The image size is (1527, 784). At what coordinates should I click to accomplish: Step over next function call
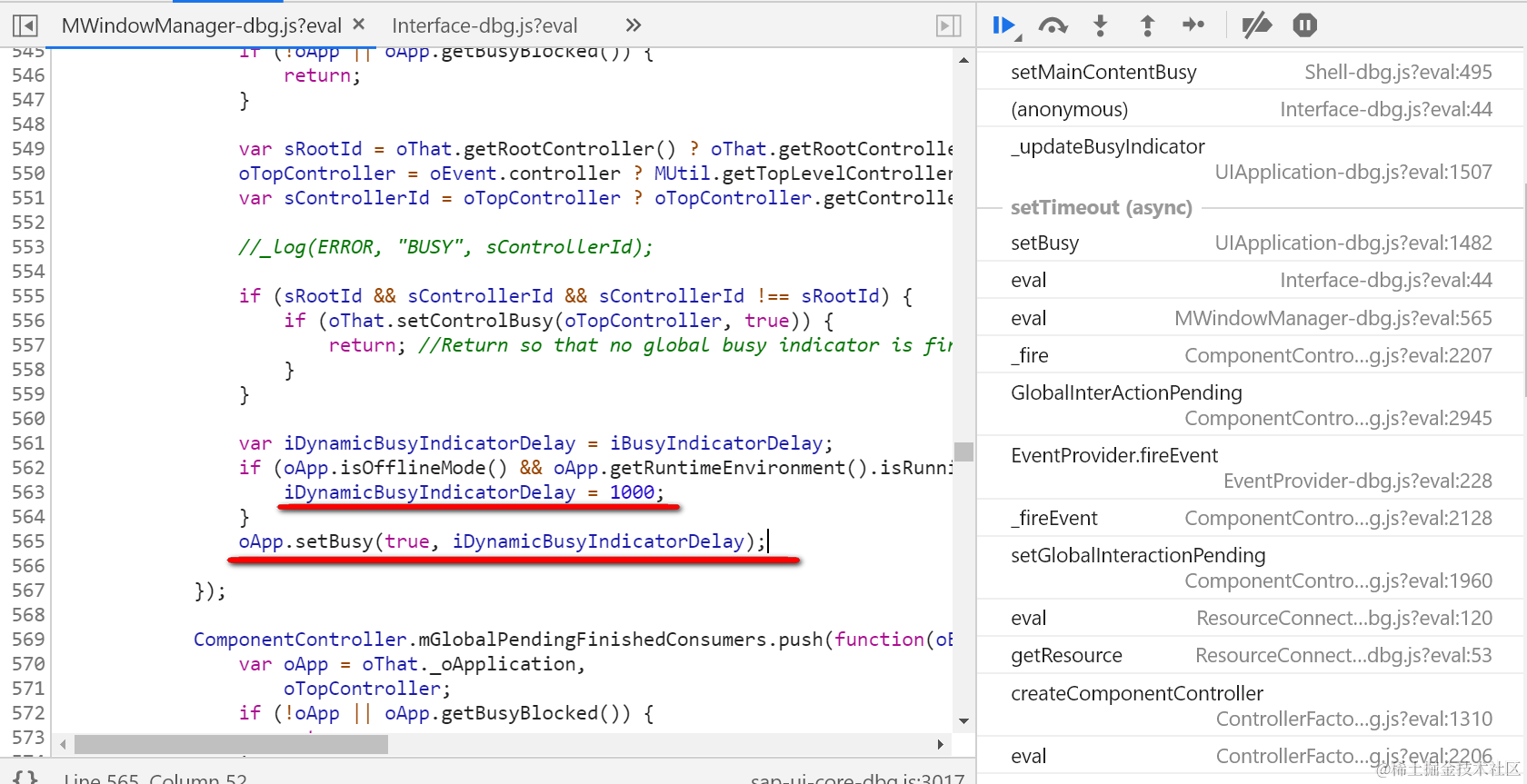[x=1053, y=25]
